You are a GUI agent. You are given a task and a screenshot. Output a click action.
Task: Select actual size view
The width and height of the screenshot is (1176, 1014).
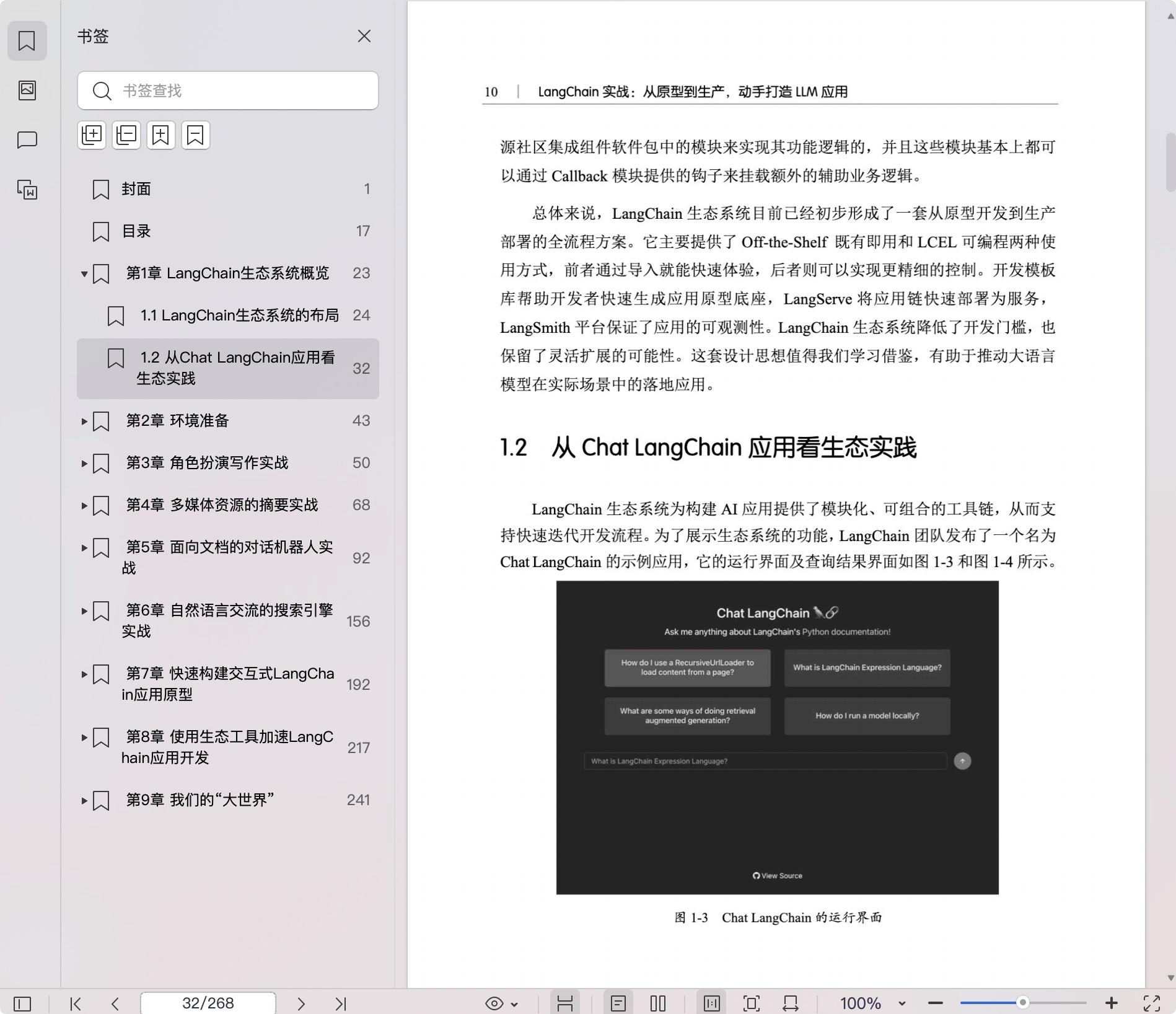pyautogui.click(x=712, y=1003)
